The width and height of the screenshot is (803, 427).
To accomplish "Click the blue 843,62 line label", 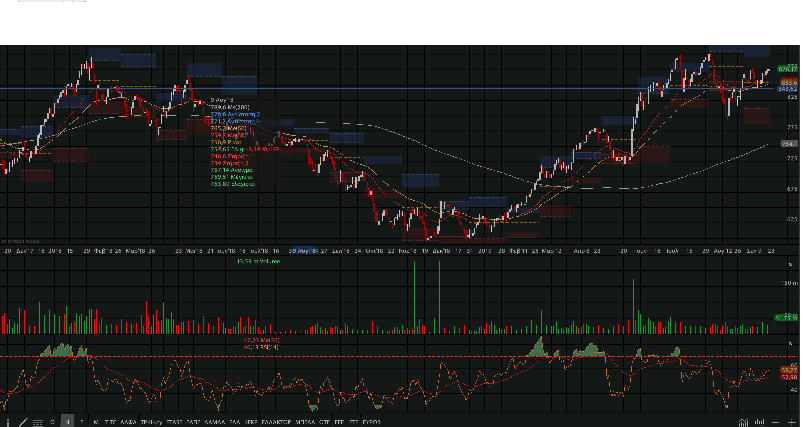I will [x=788, y=89].
